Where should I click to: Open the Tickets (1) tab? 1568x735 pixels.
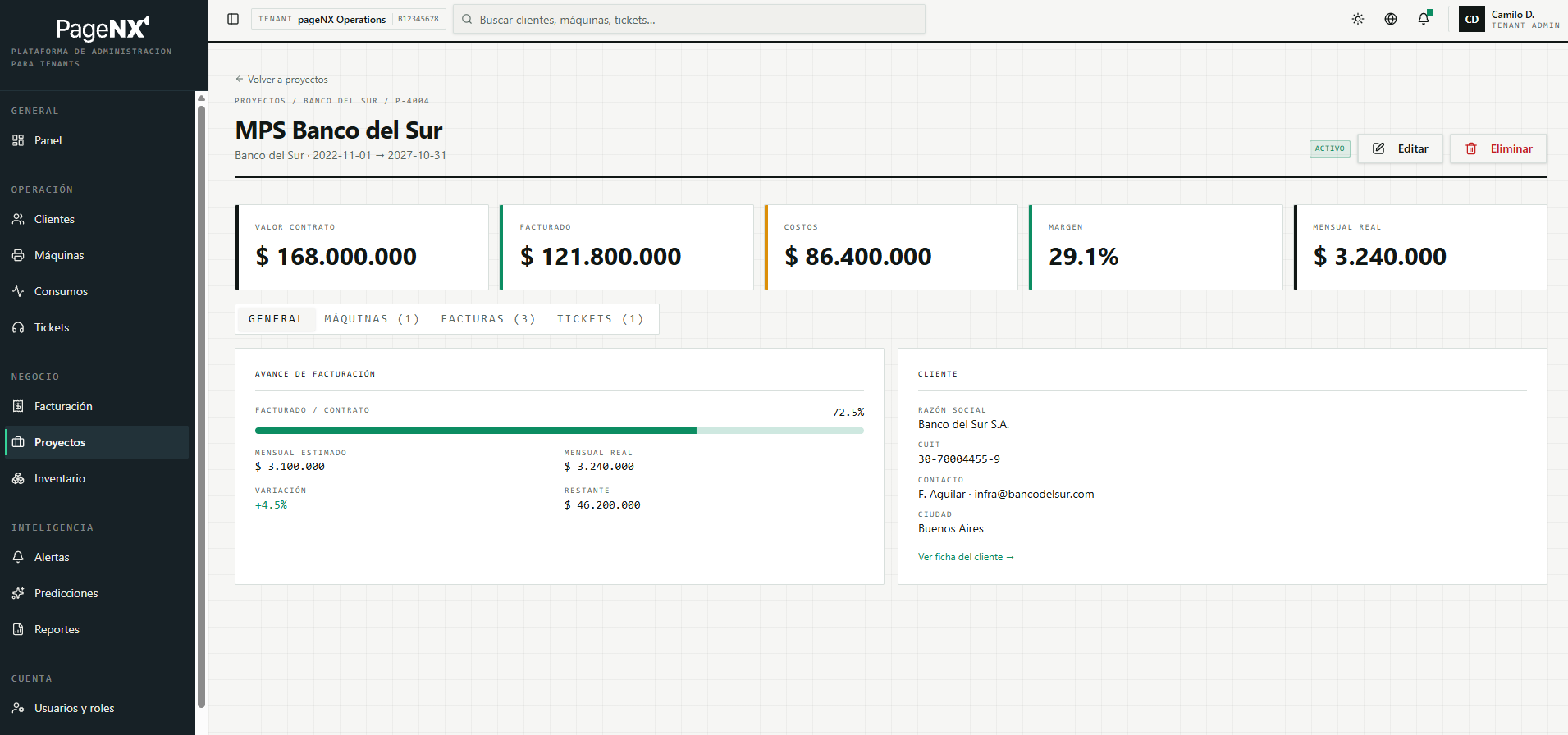[x=601, y=319]
